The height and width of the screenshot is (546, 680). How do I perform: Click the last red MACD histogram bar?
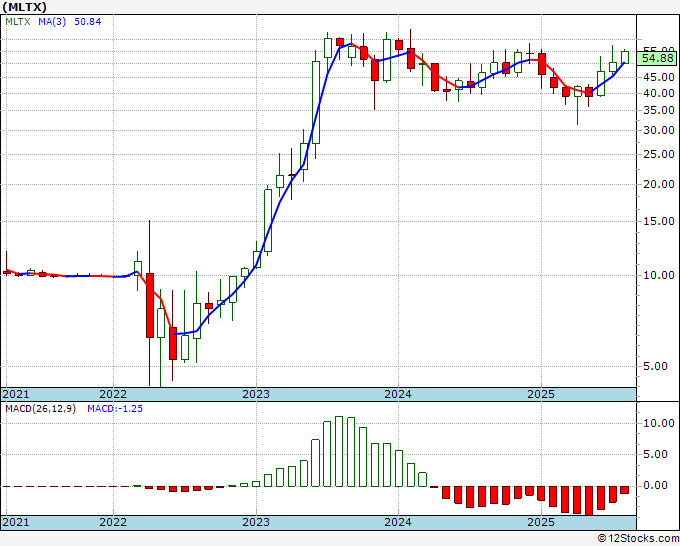point(624,490)
